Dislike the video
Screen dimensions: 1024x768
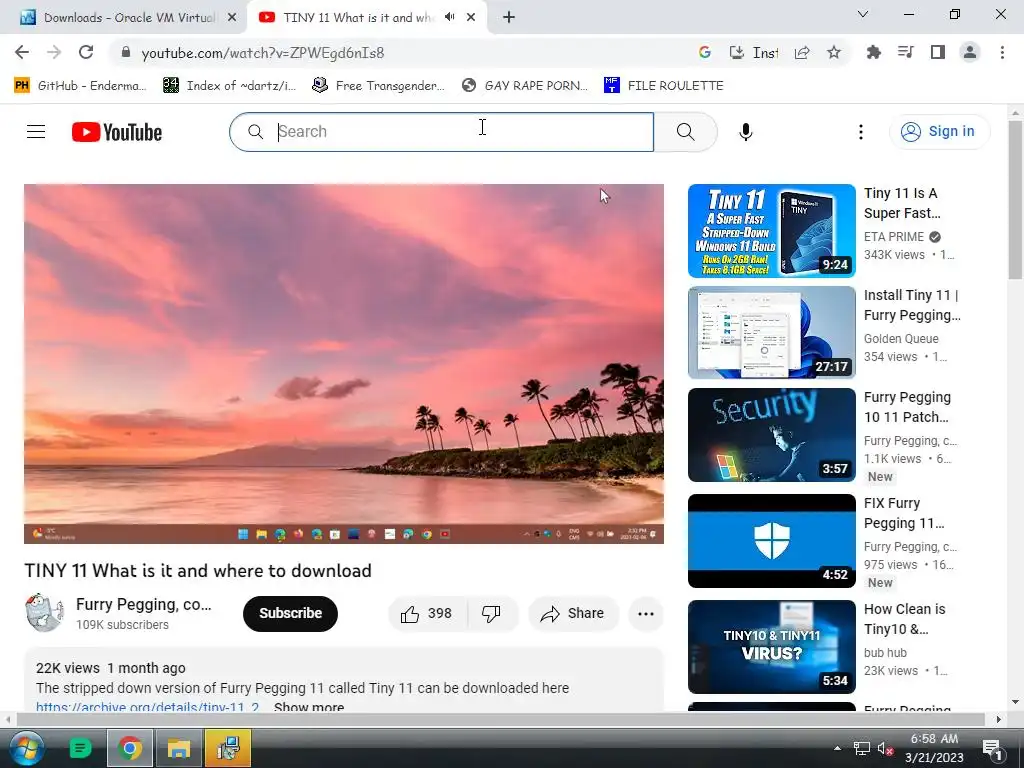pyautogui.click(x=492, y=613)
